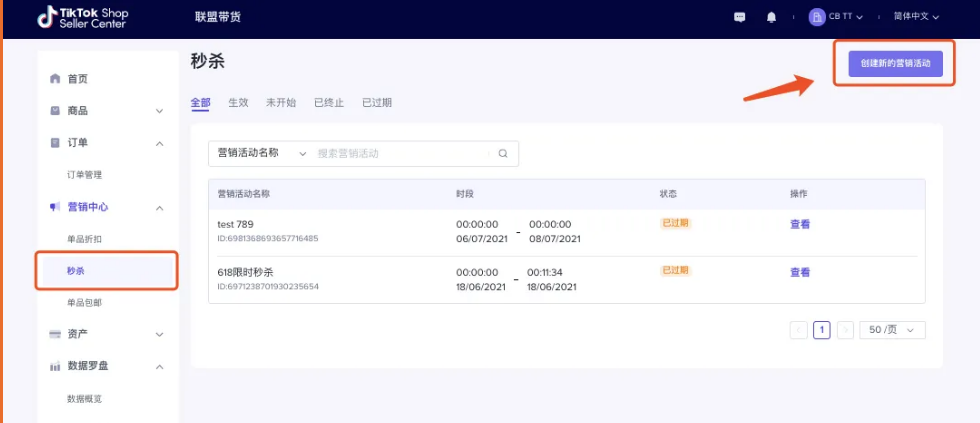Click the campaign name 618限时秒杀
The image size is (980, 423).
[246, 272]
